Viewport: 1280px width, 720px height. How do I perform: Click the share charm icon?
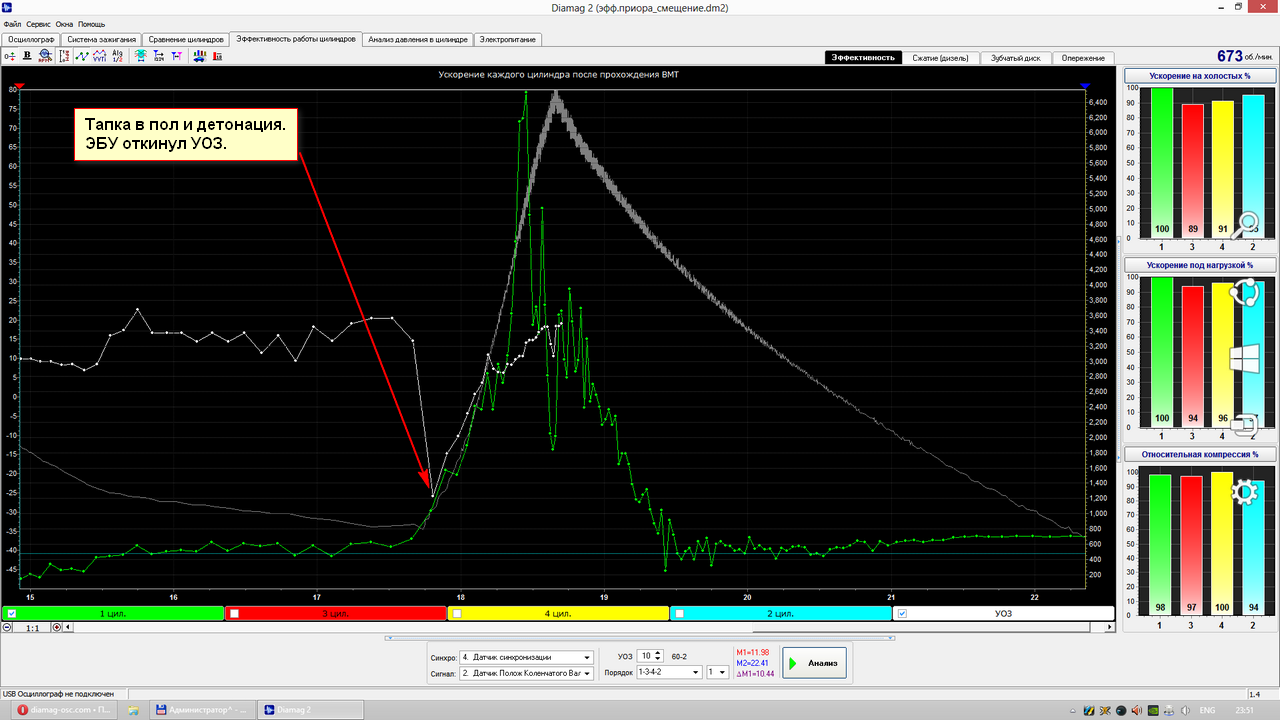pos(1246,292)
